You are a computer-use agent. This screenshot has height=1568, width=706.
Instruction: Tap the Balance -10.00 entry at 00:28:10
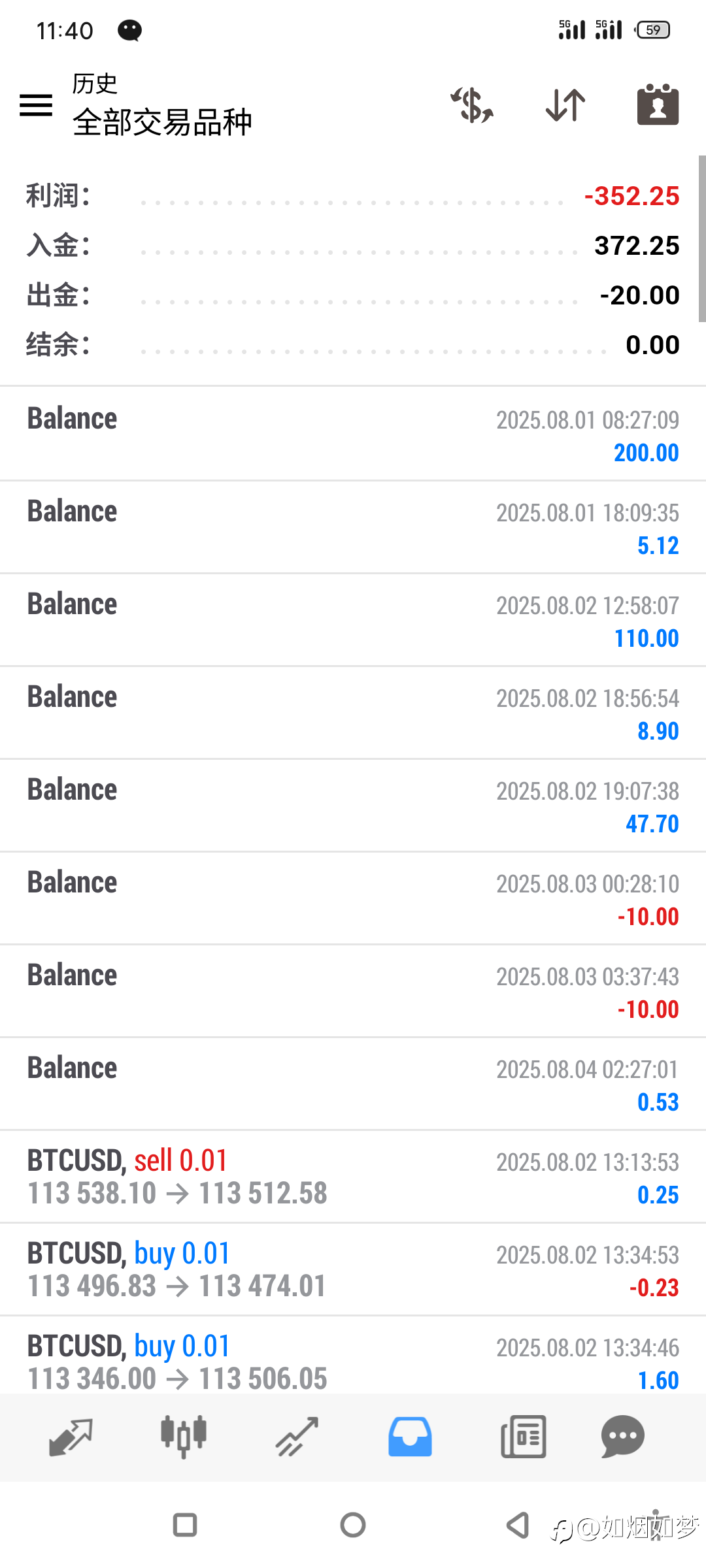(x=353, y=898)
